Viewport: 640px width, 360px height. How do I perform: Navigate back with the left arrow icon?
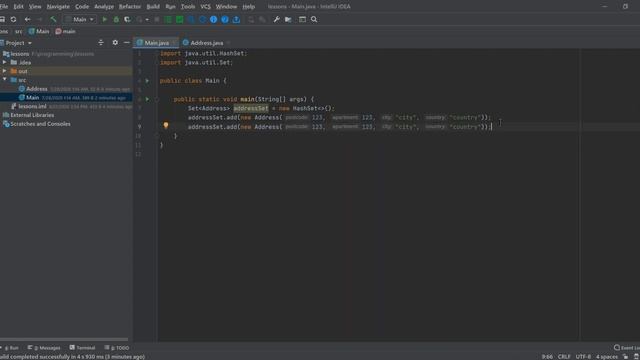[x=27, y=19]
